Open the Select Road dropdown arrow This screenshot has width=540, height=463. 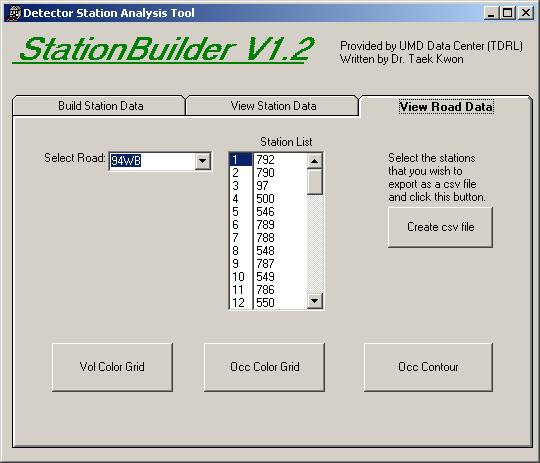click(203, 161)
